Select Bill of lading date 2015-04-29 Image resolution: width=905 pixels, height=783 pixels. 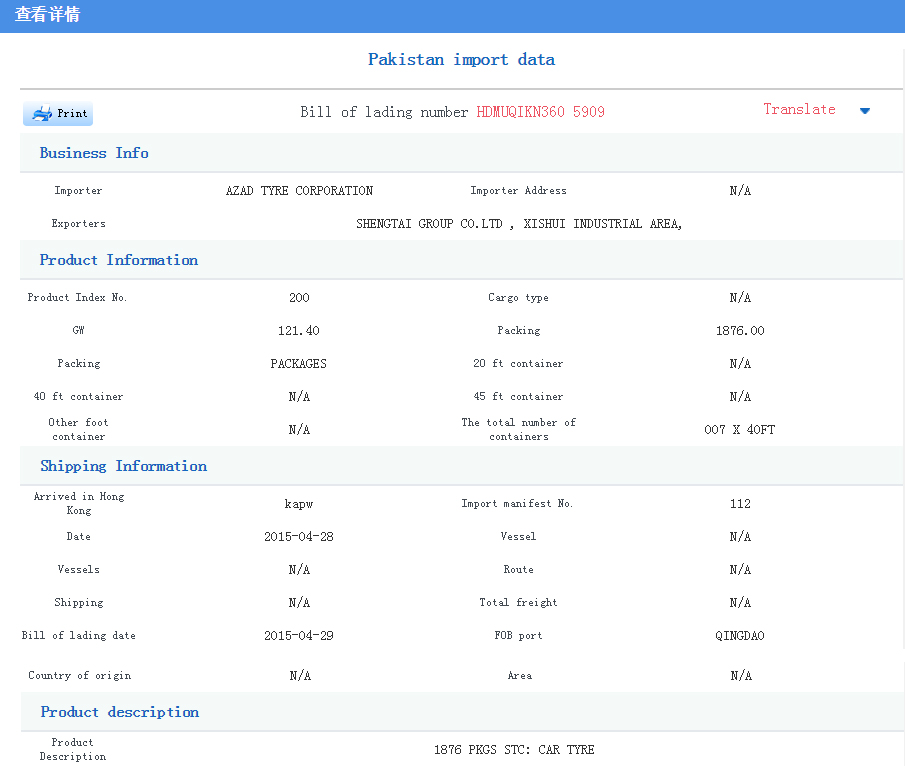pyautogui.click(x=298, y=636)
